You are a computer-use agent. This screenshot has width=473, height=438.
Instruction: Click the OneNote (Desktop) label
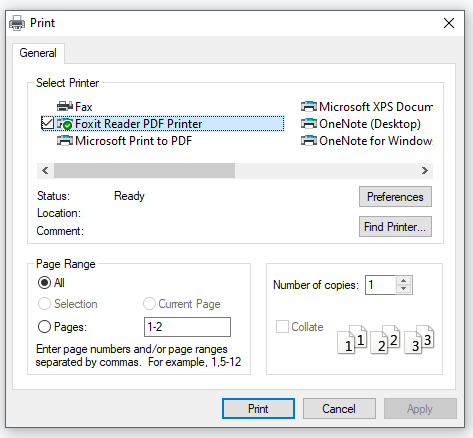click(x=370, y=124)
